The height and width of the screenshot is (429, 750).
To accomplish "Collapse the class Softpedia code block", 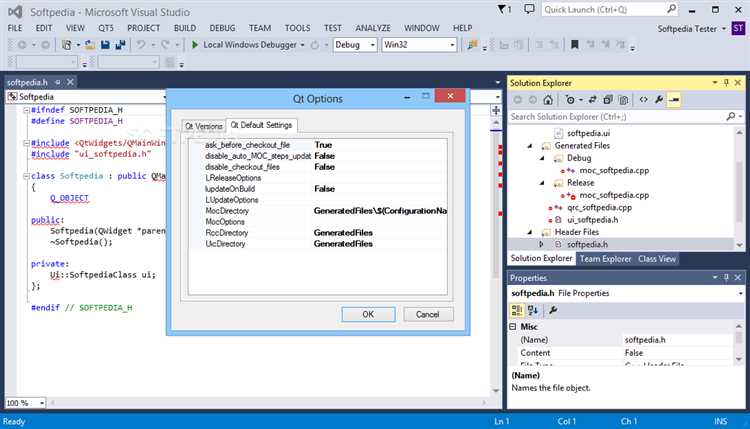I will coord(26,176).
